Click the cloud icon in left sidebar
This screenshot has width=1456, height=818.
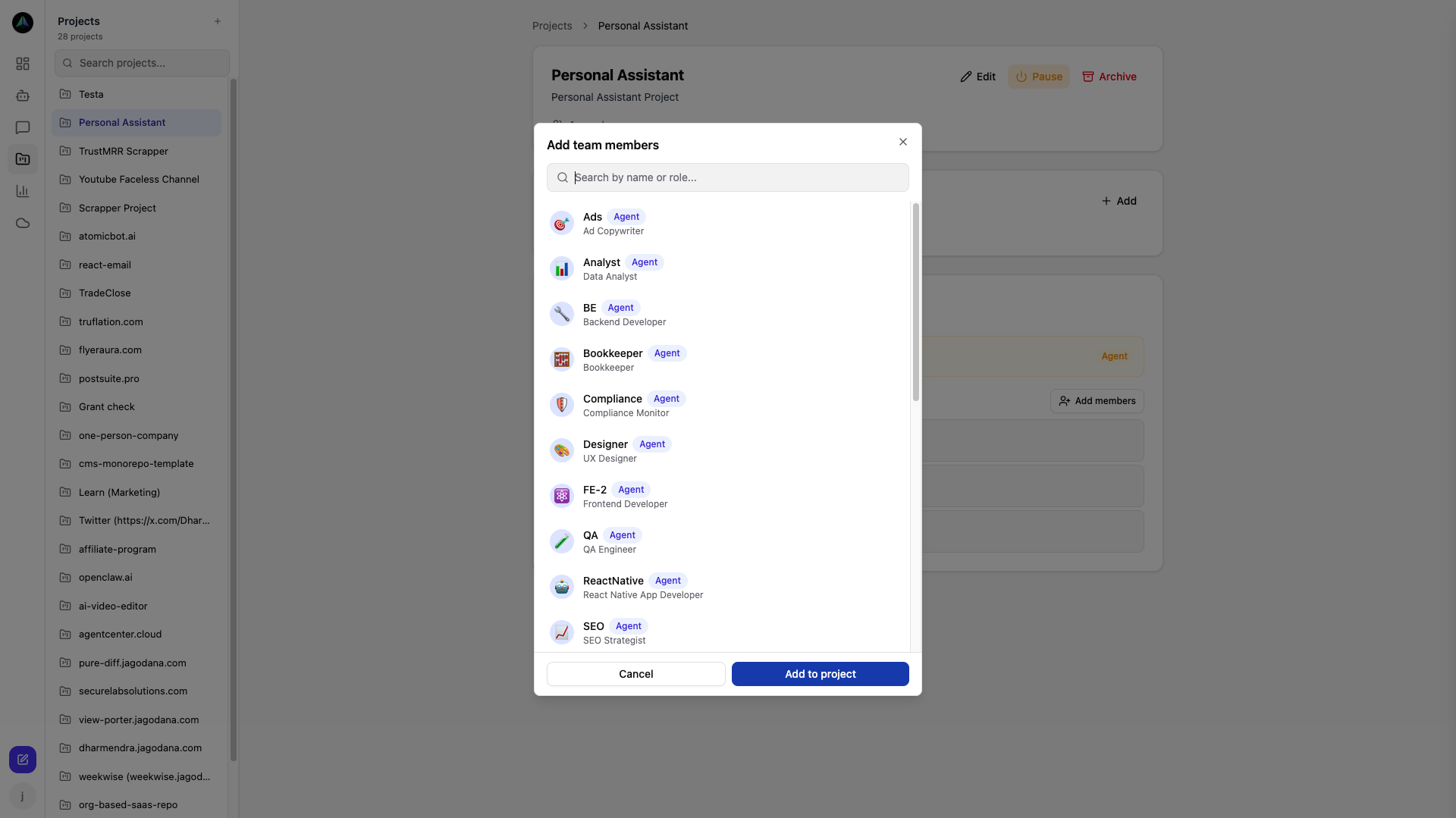click(x=23, y=223)
